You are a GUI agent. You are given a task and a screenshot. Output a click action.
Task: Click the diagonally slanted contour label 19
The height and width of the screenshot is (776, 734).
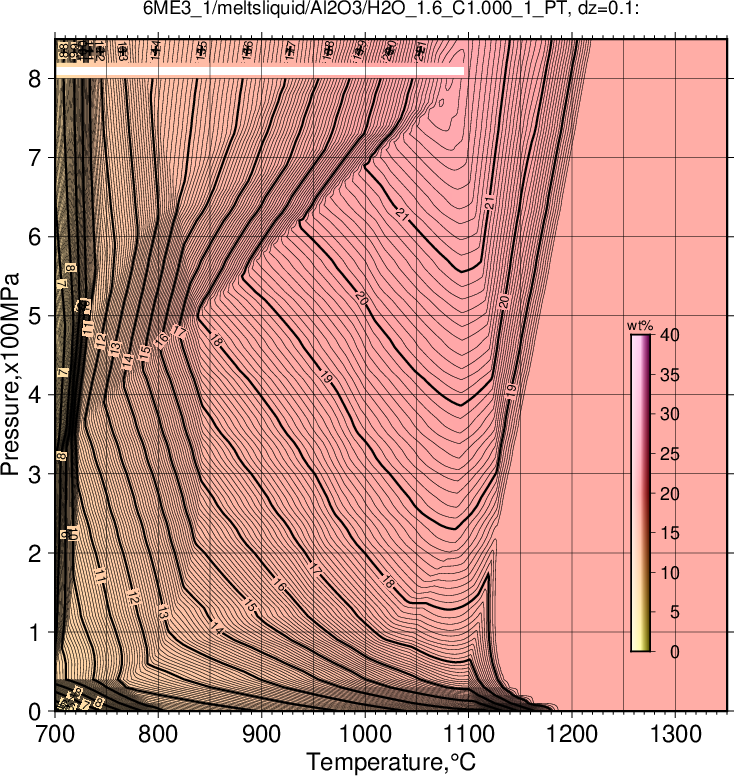(326, 378)
